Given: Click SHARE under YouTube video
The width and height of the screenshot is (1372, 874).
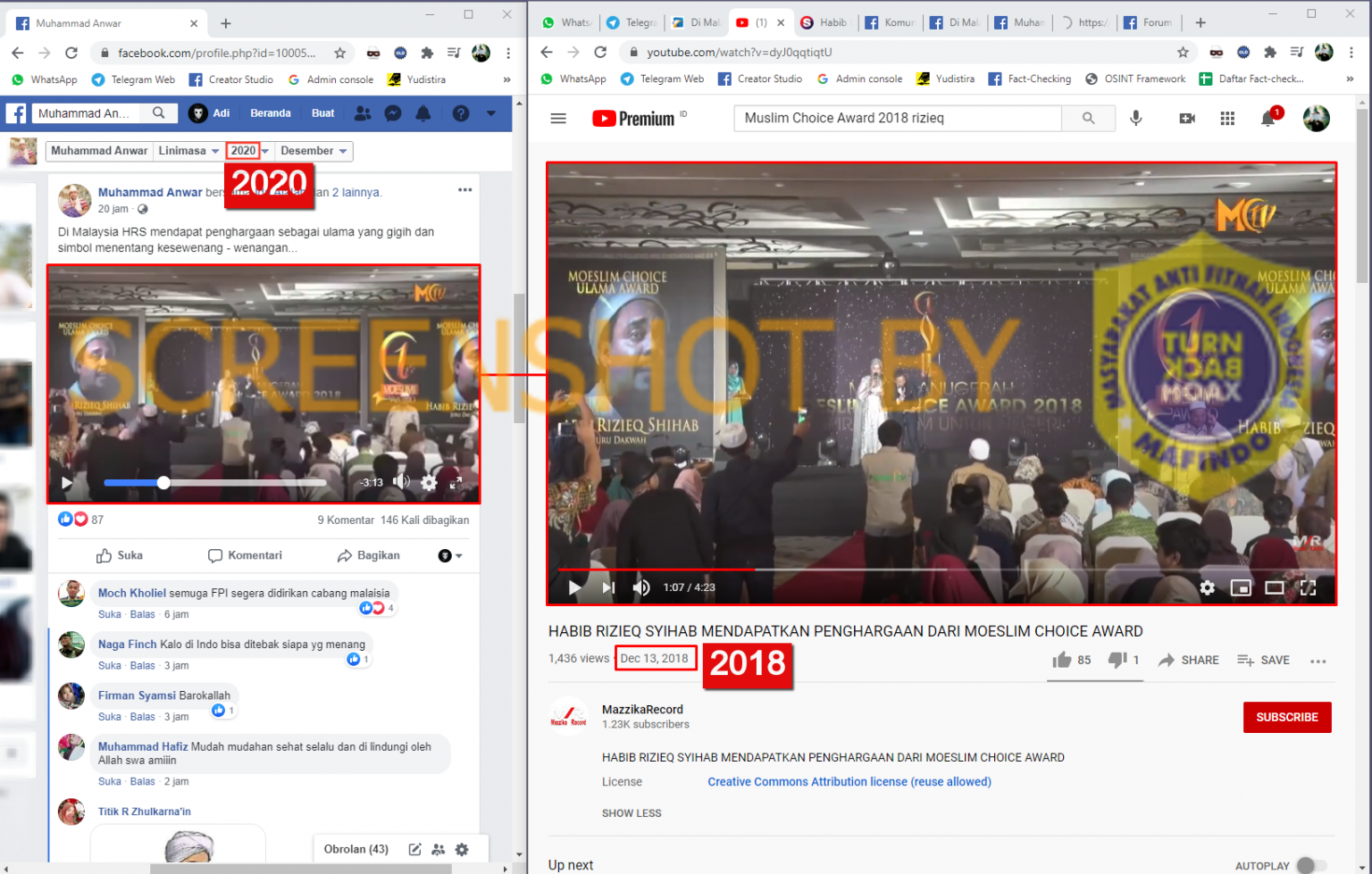Looking at the screenshot, I should [1188, 660].
